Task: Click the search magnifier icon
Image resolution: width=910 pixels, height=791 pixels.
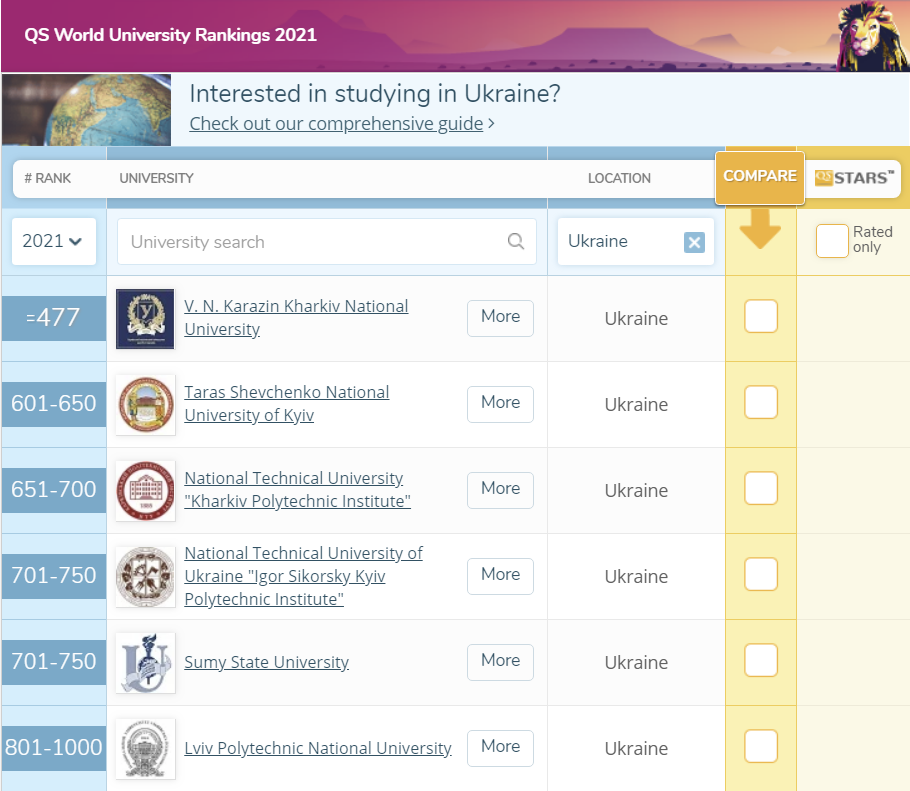Action: 516,241
